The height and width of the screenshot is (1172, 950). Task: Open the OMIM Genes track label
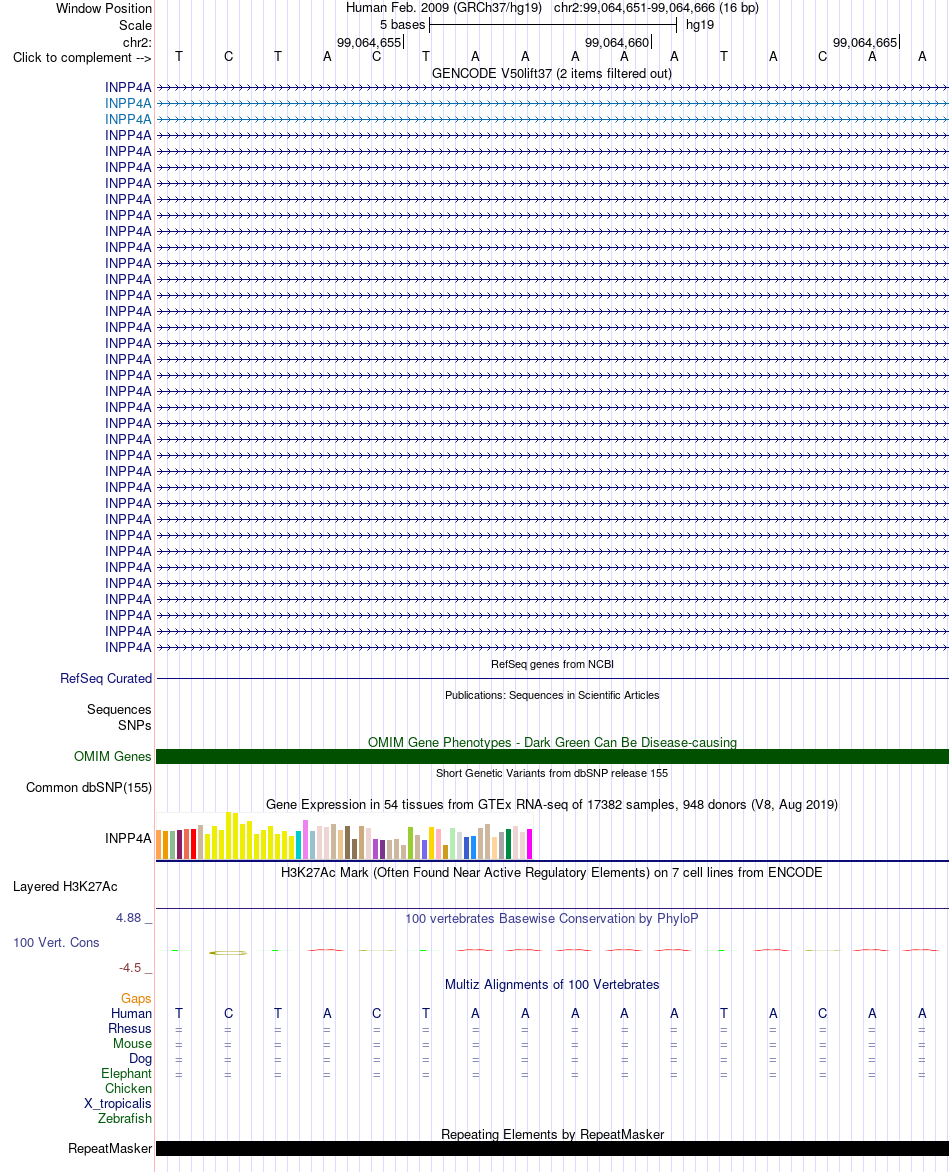[113, 756]
